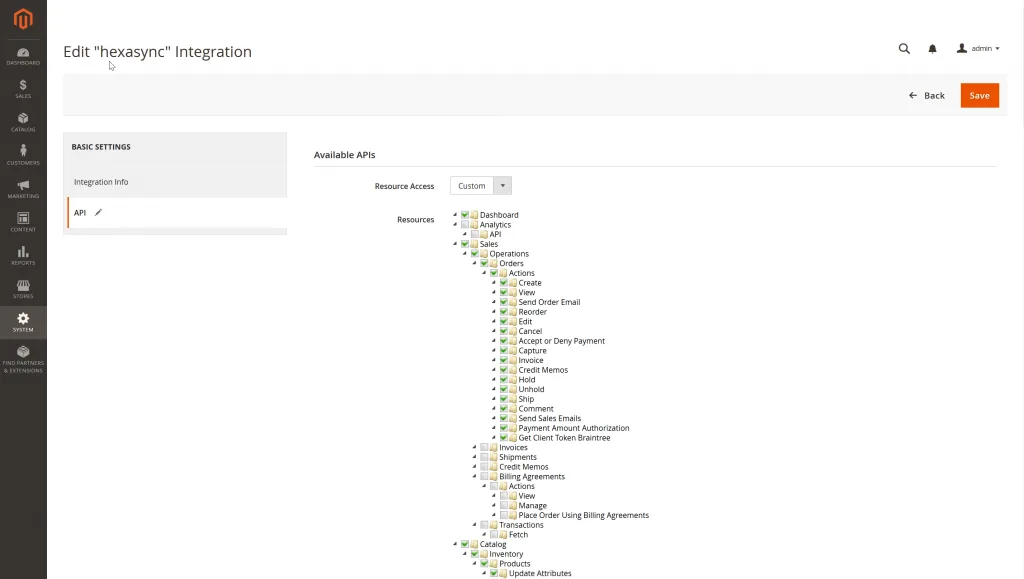Open the Customers sidebar menu
Viewport: 1024px width, 579px height.
[x=23, y=155]
